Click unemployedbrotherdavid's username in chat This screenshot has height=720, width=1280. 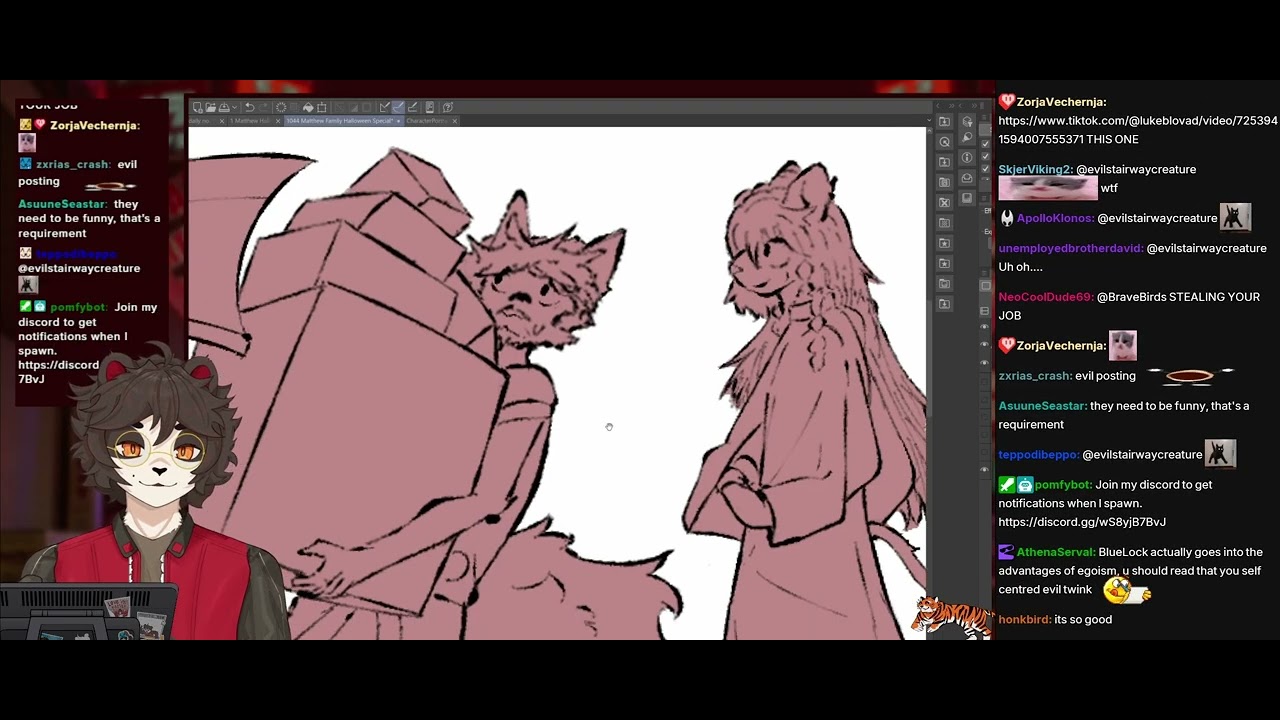1070,248
